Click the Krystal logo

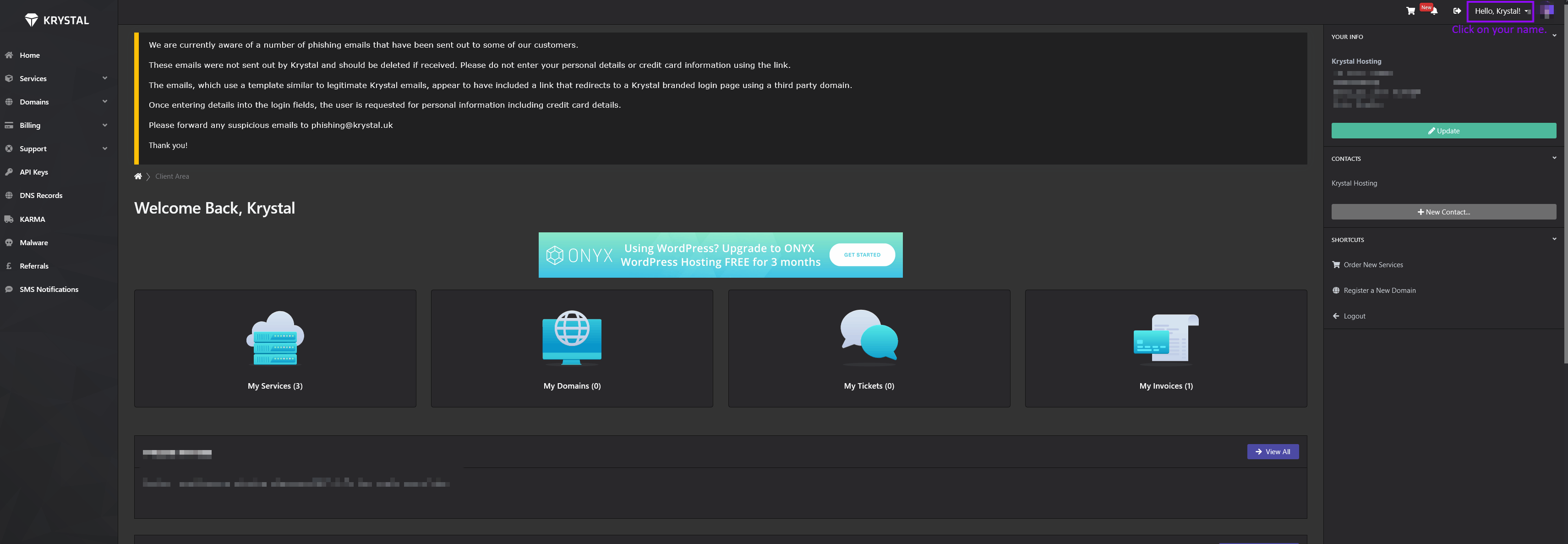(x=57, y=20)
